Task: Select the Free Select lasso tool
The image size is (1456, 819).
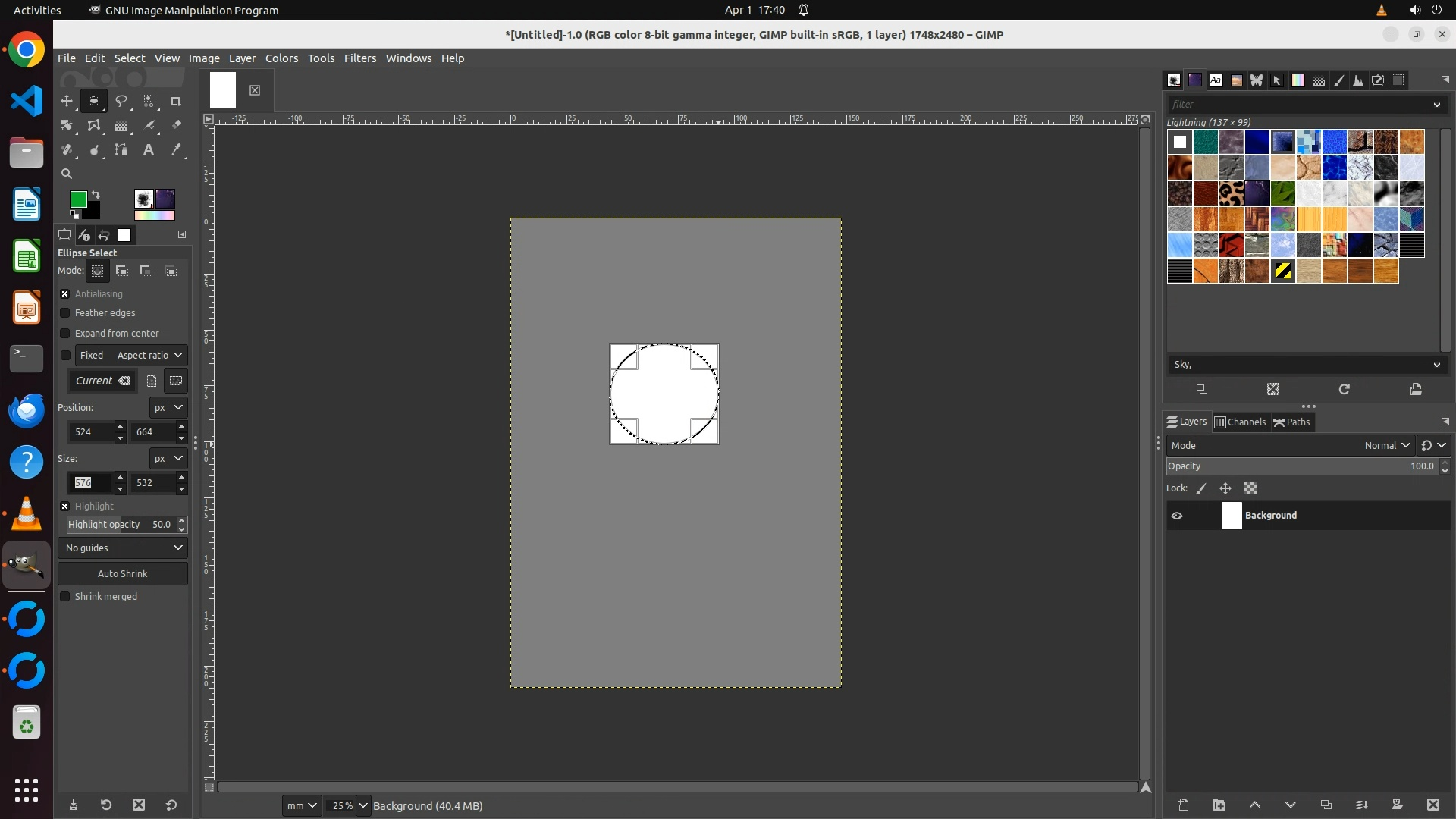Action: (x=121, y=101)
